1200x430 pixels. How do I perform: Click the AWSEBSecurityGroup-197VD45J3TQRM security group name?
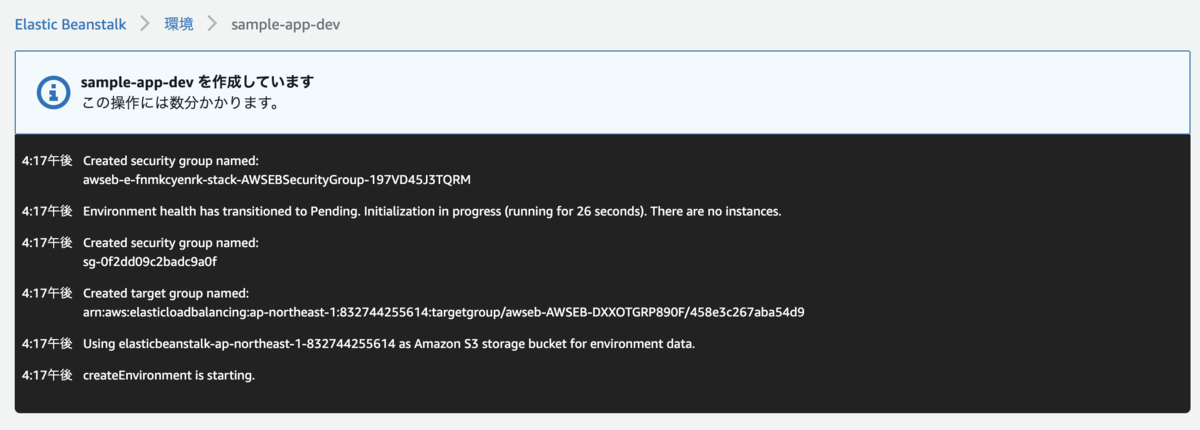coord(277,180)
